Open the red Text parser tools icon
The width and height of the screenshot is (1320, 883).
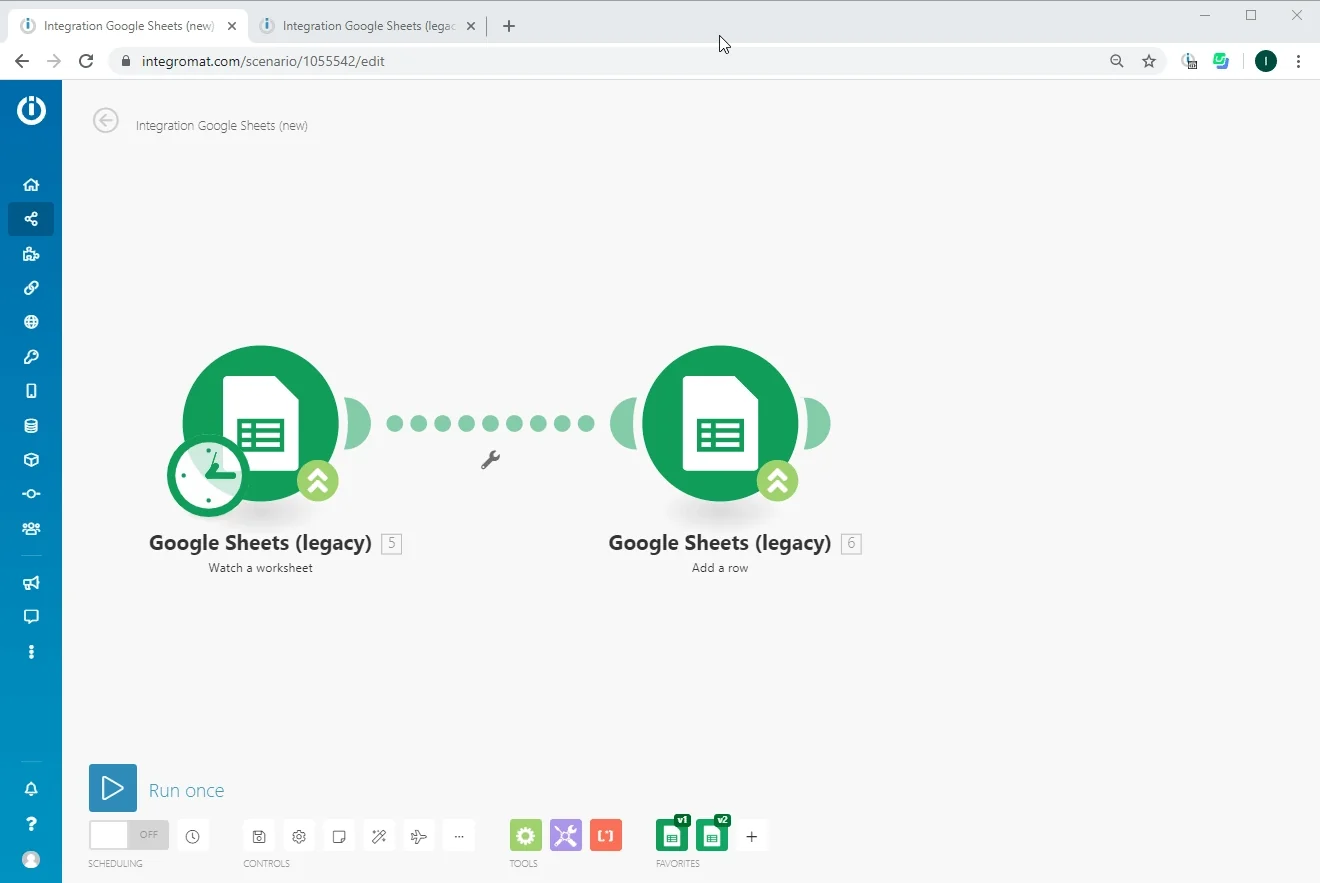(606, 835)
